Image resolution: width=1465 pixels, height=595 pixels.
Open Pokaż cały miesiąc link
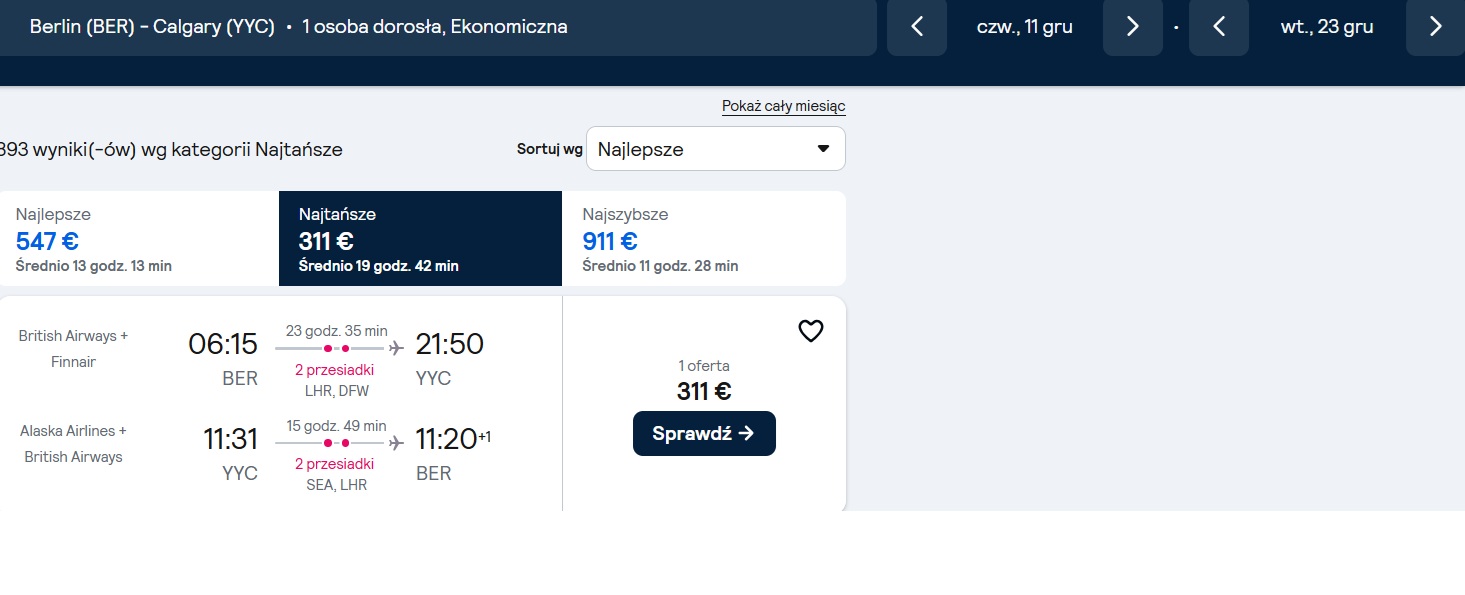coord(784,106)
